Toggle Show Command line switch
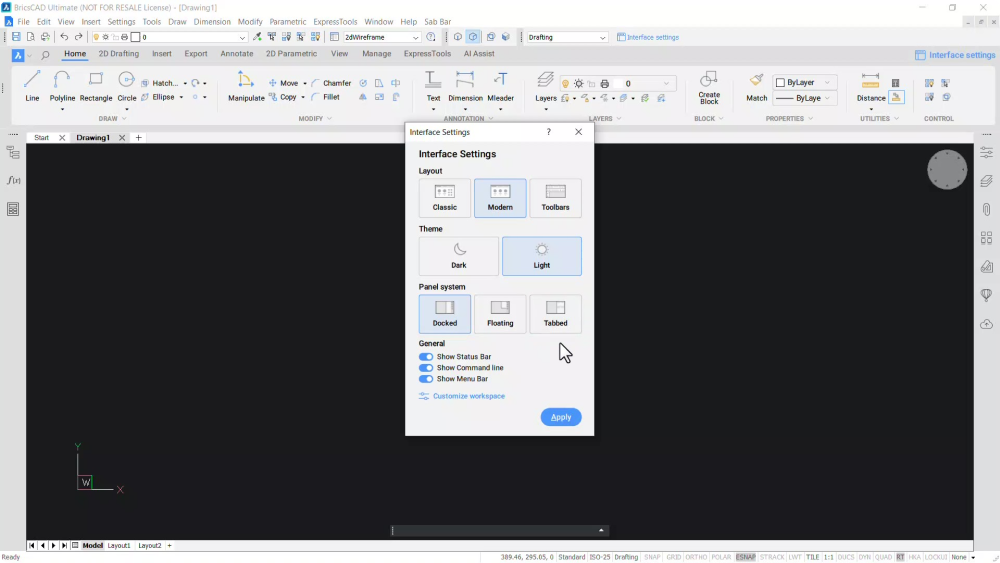1000x563 pixels. click(x=425, y=368)
